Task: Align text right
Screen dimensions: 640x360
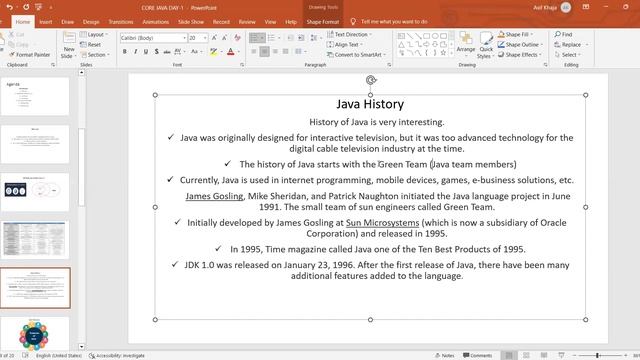Action: pyautogui.click(x=275, y=51)
